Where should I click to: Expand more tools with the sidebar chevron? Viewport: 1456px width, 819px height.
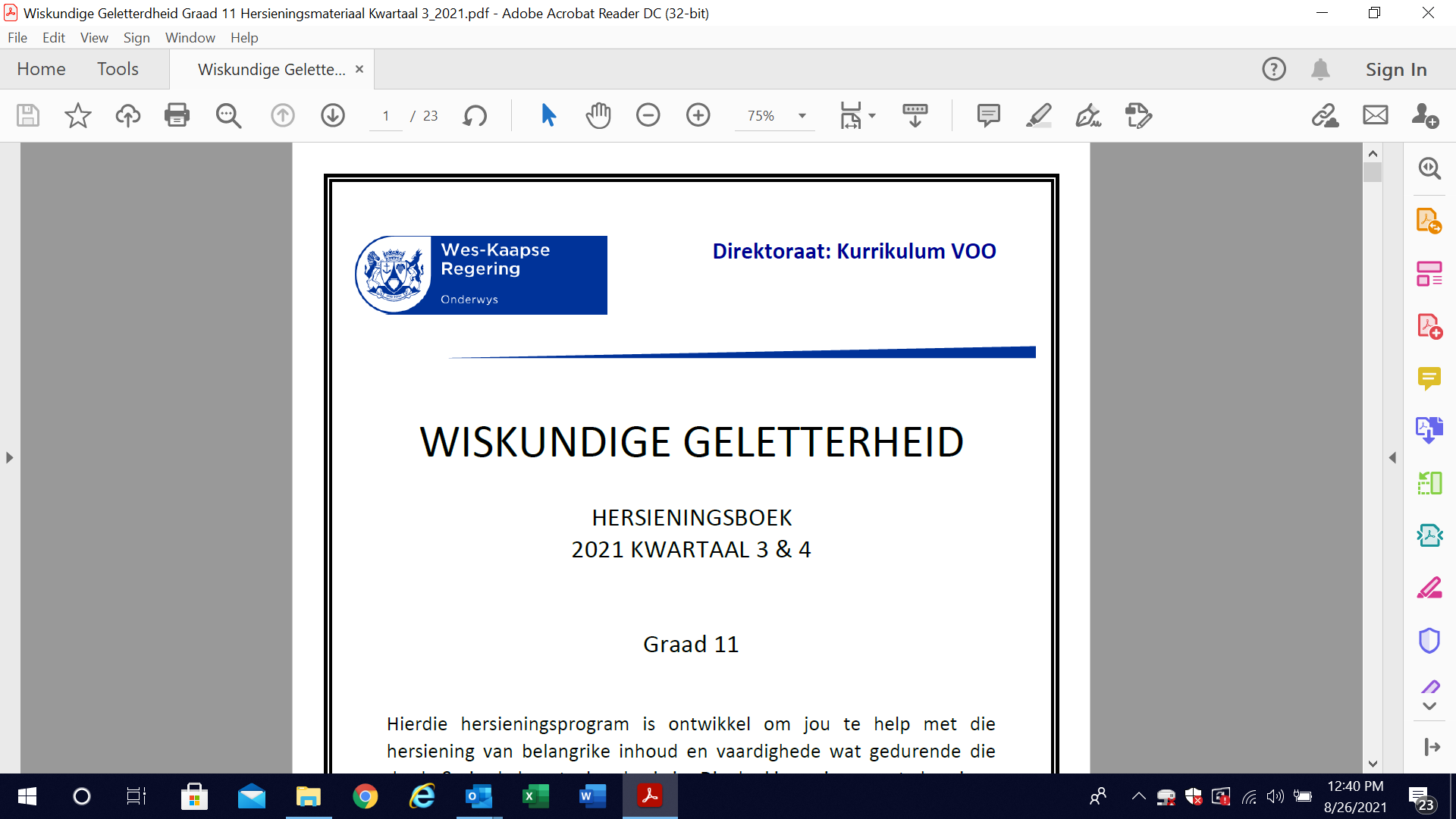point(1429,706)
